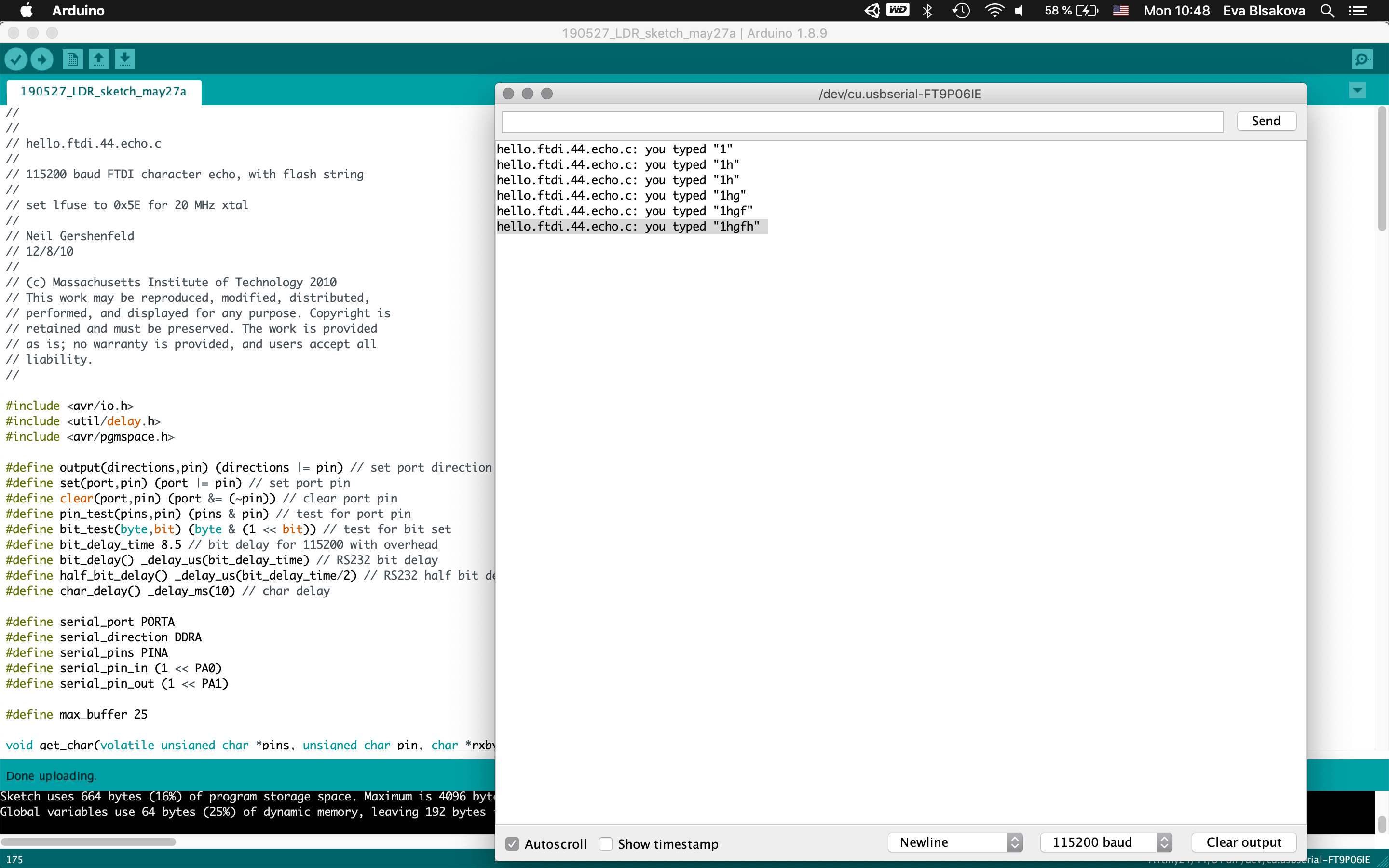Click the Wi-Fi status icon

(994, 11)
